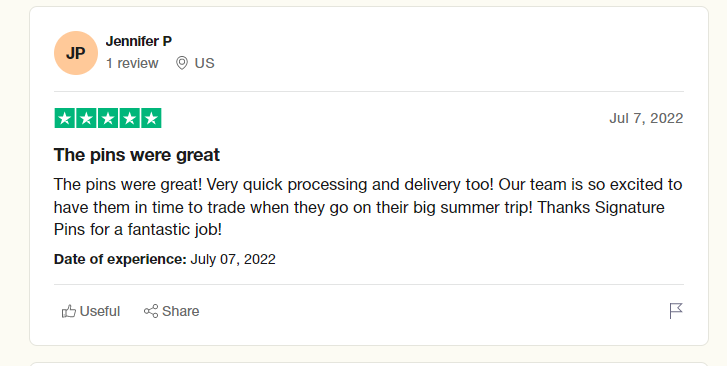This screenshot has width=727, height=366.
Task: Click the Jul 7, 2022 review date
Action: coord(646,118)
